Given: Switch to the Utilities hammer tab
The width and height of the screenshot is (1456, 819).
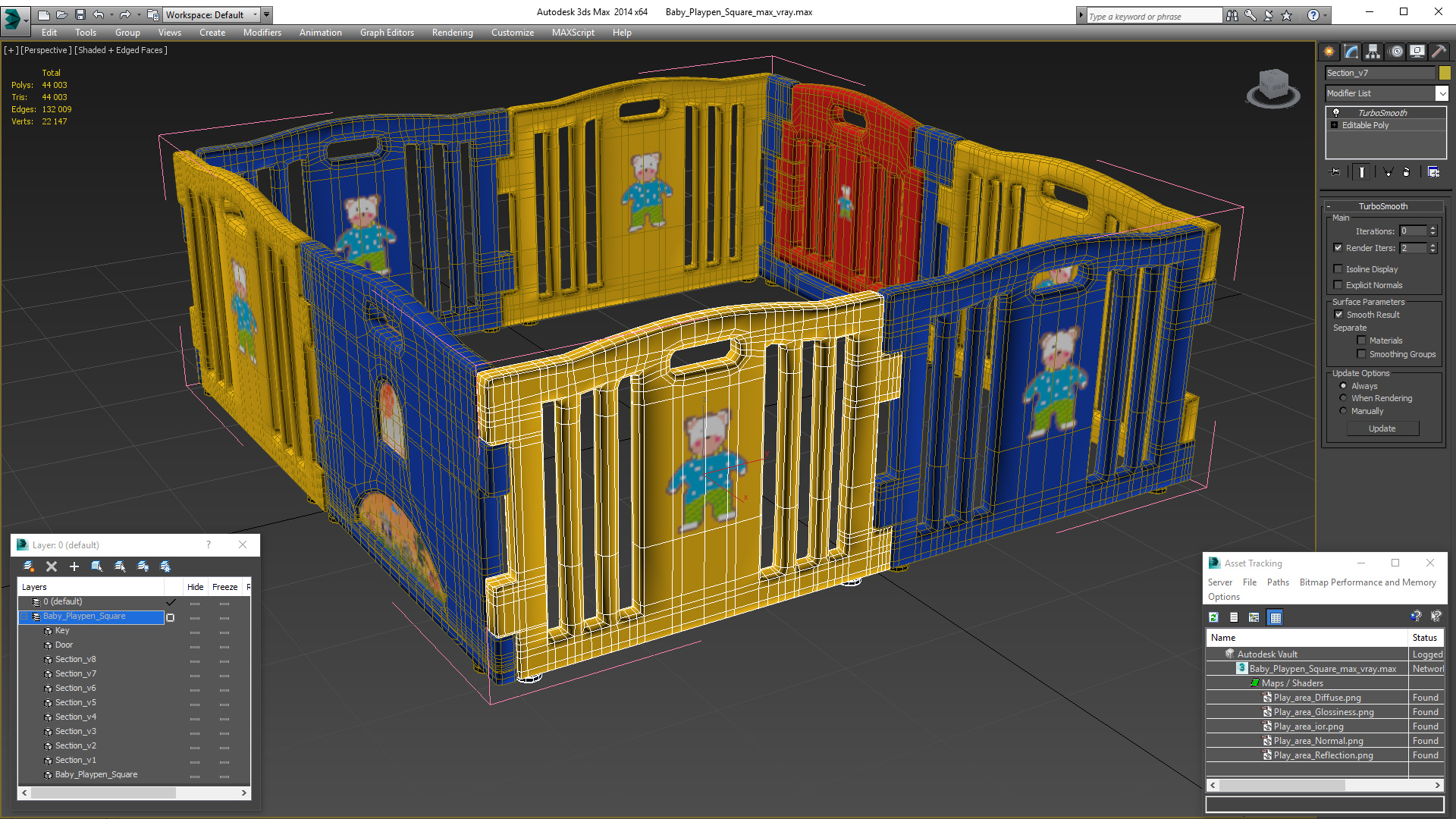Looking at the screenshot, I should pos(1439,52).
